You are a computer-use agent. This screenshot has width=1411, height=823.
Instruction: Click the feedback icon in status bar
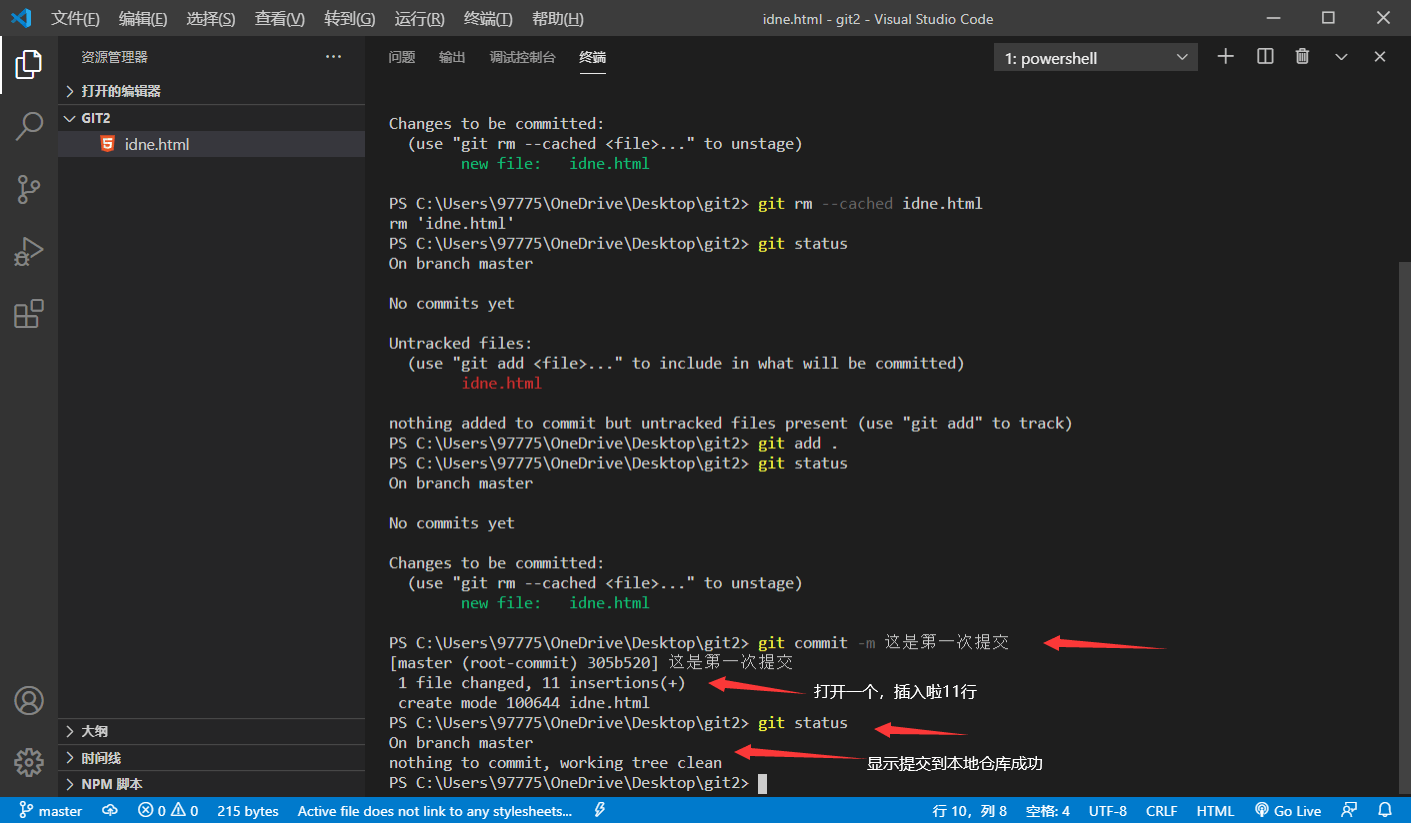(x=1349, y=811)
